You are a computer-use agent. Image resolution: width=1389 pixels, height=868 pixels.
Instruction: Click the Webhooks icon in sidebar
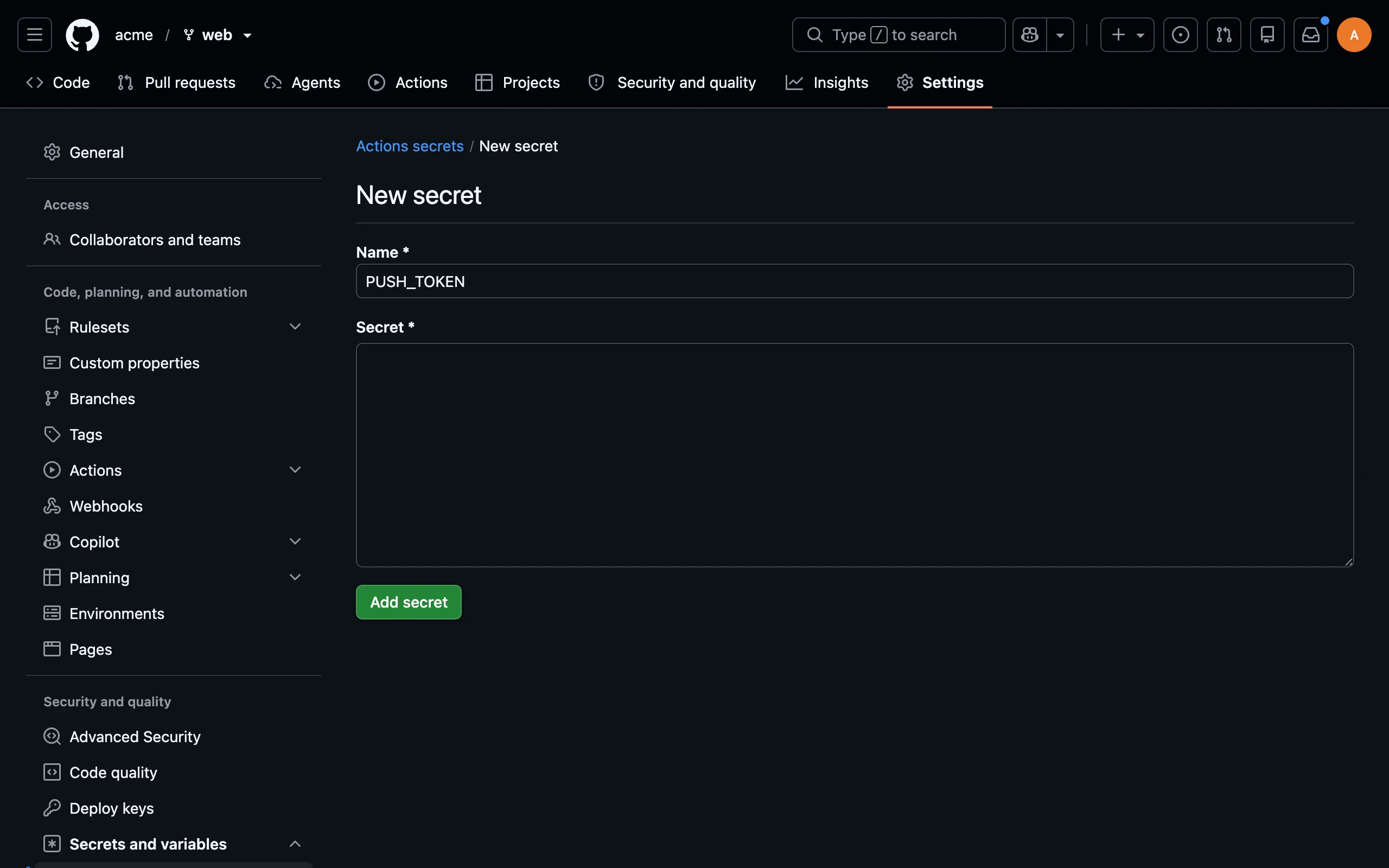click(52, 506)
